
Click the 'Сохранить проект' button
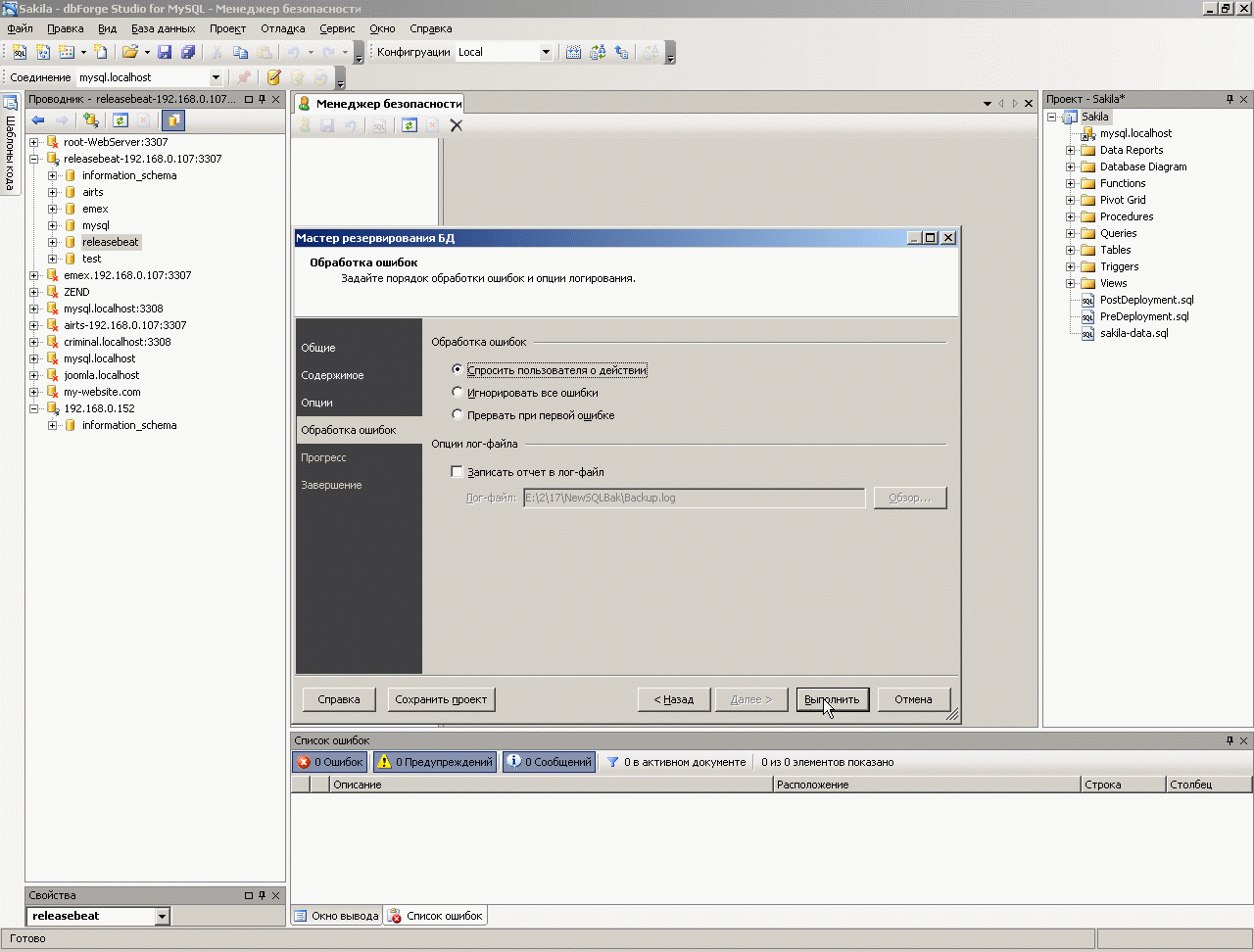[441, 699]
